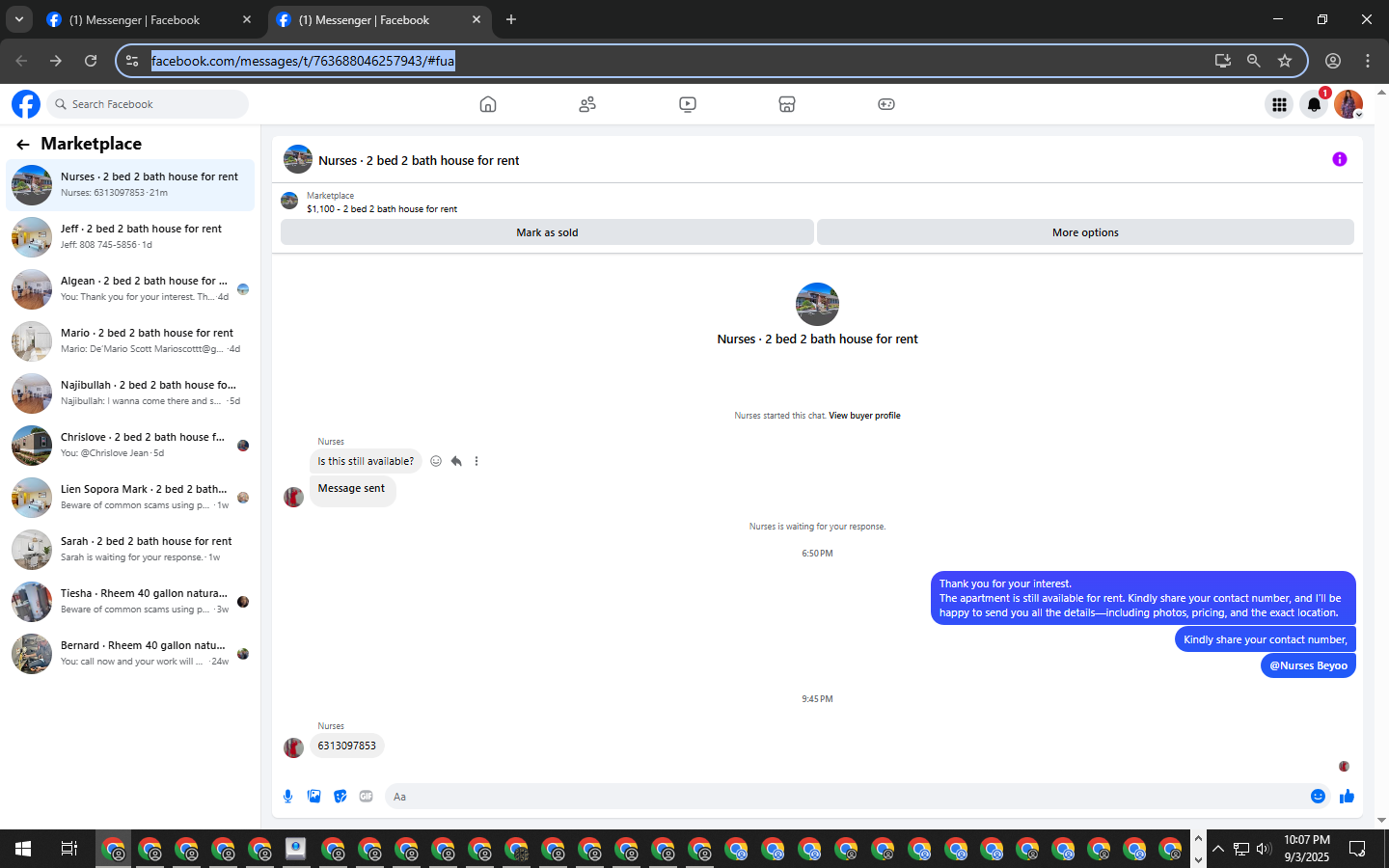Image resolution: width=1389 pixels, height=868 pixels.
Task: Send a voice clip with the microphone icon
Action: click(x=287, y=796)
